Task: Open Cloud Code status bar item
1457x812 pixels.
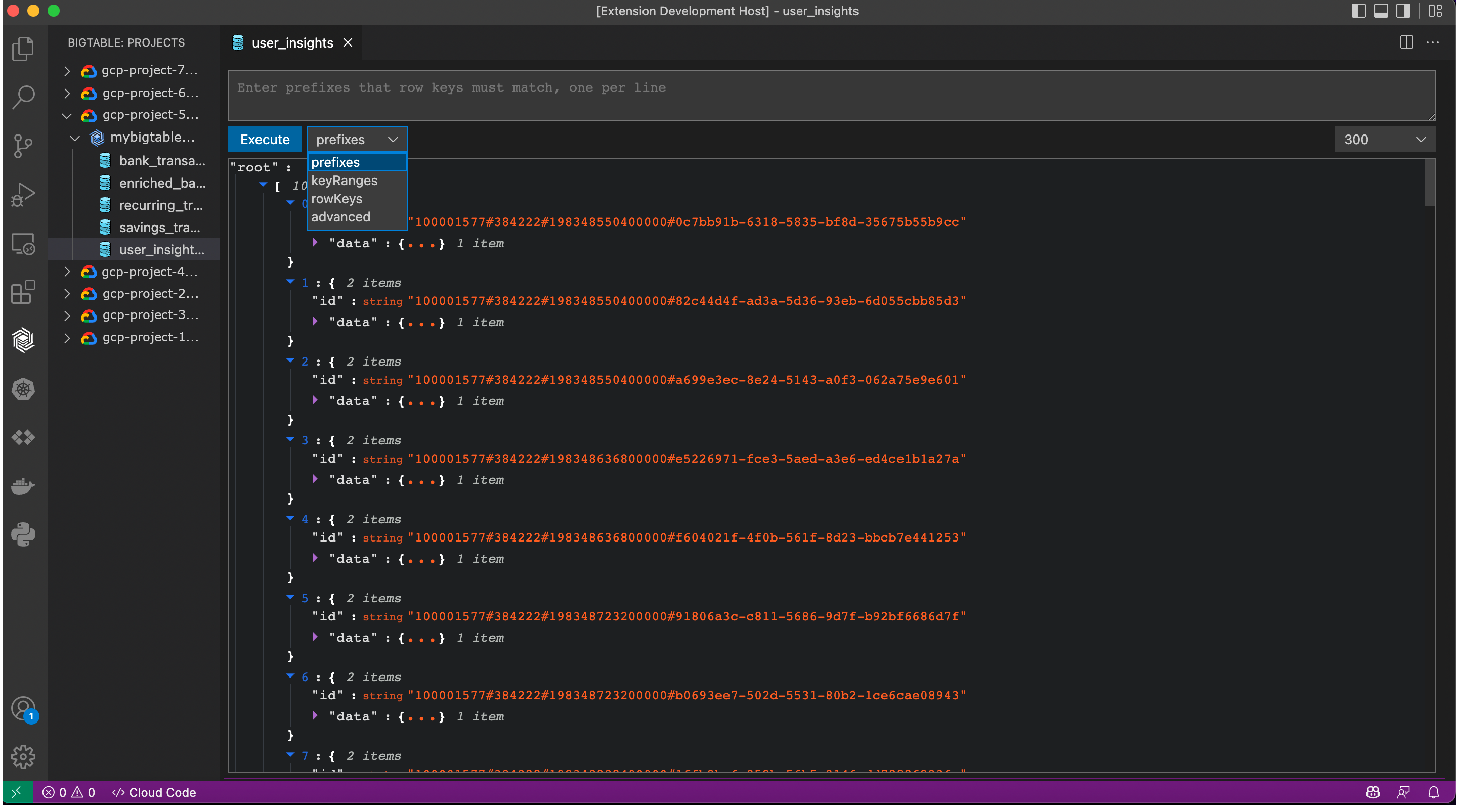Action: click(154, 793)
